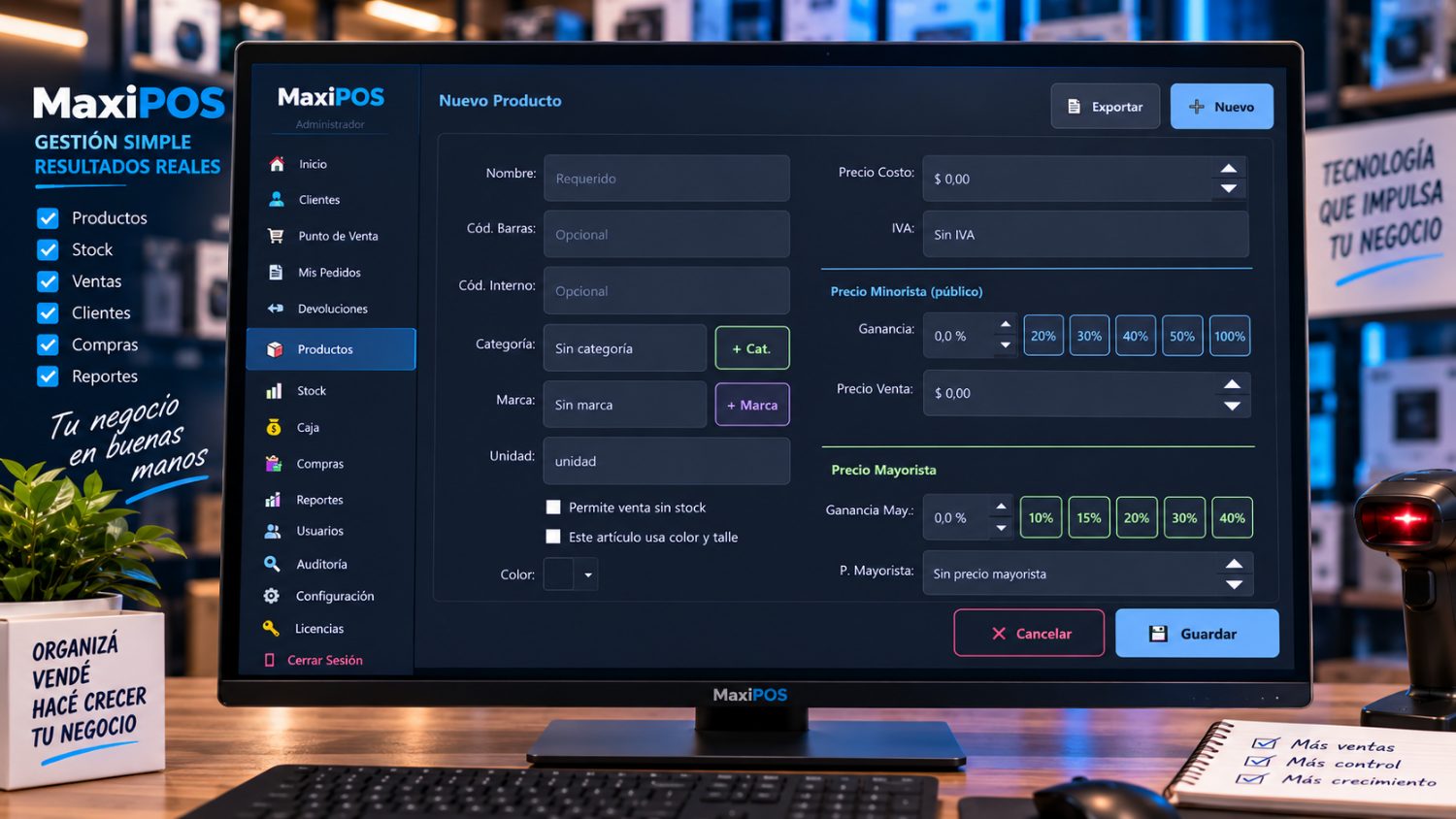Toggle the Productos checkbox in the banner list
This screenshot has height=819, width=1456.
click(x=48, y=218)
